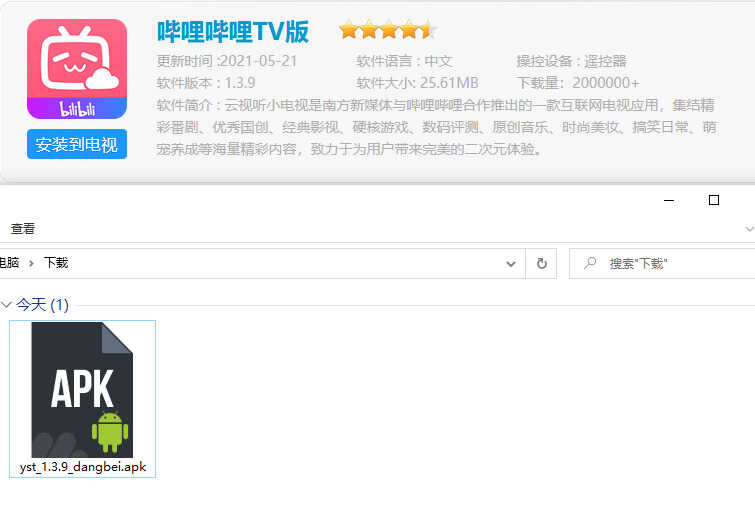Click the 软件语言：中文 text
The height and width of the screenshot is (513, 755).
coord(404,61)
